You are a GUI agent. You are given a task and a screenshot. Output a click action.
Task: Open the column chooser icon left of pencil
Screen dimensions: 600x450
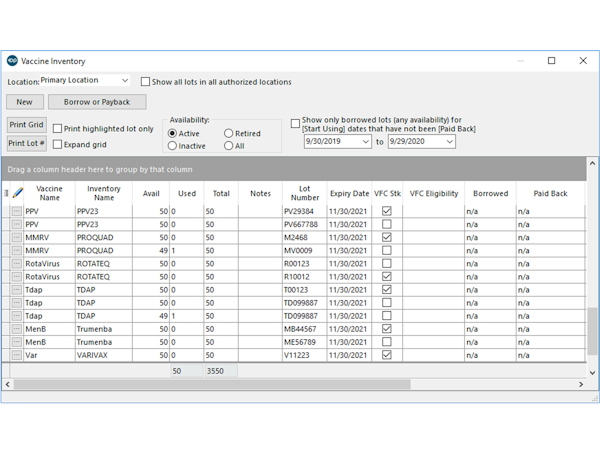(x=7, y=193)
